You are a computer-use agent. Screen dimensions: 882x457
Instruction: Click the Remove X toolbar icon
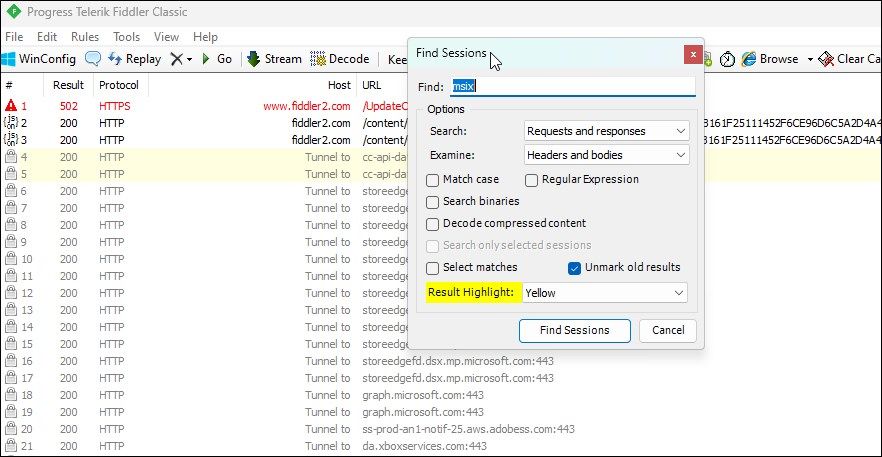(x=177, y=59)
